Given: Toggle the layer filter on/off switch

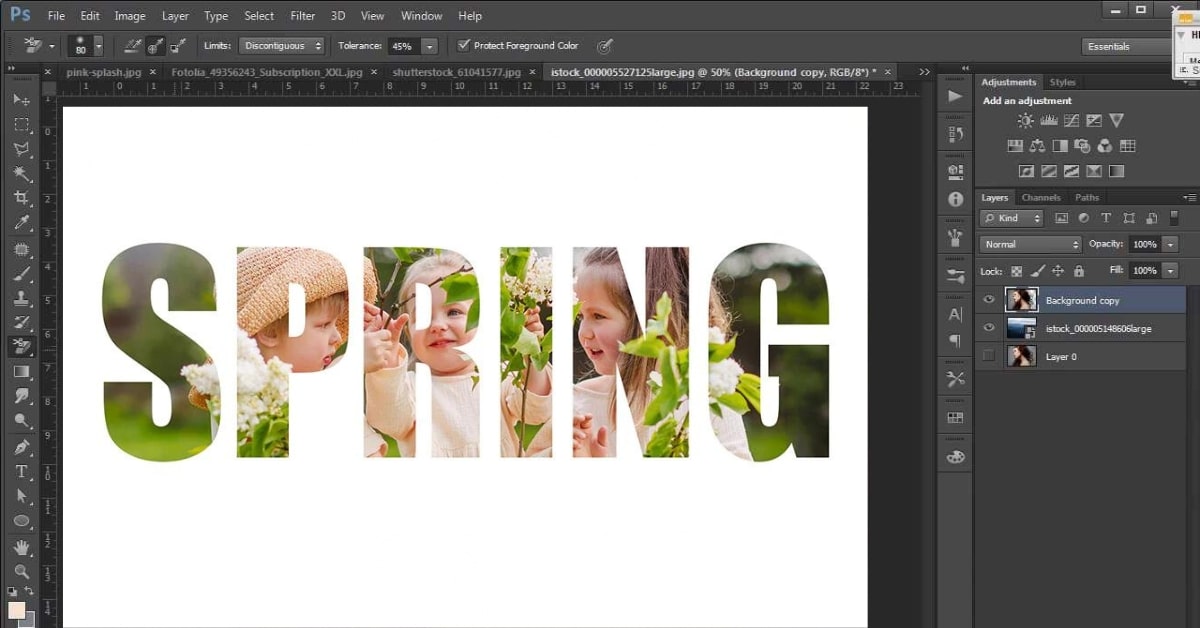Looking at the screenshot, I should [x=1174, y=217].
